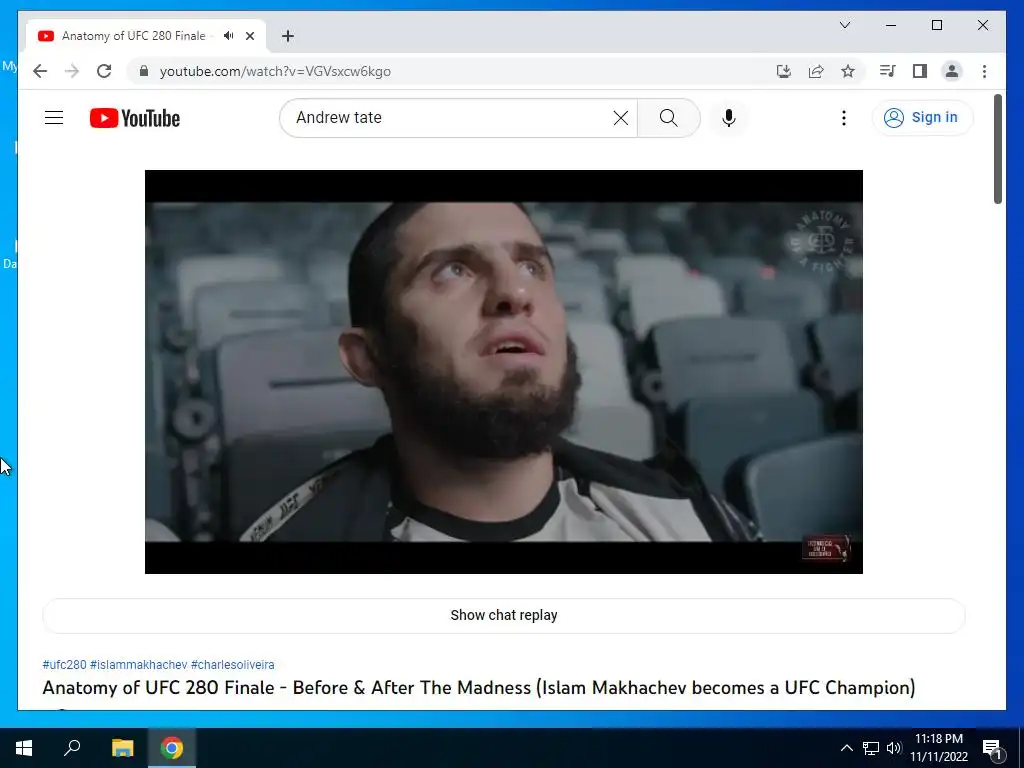Open Windows taskbar search
This screenshot has width=1024, height=768.
point(72,748)
